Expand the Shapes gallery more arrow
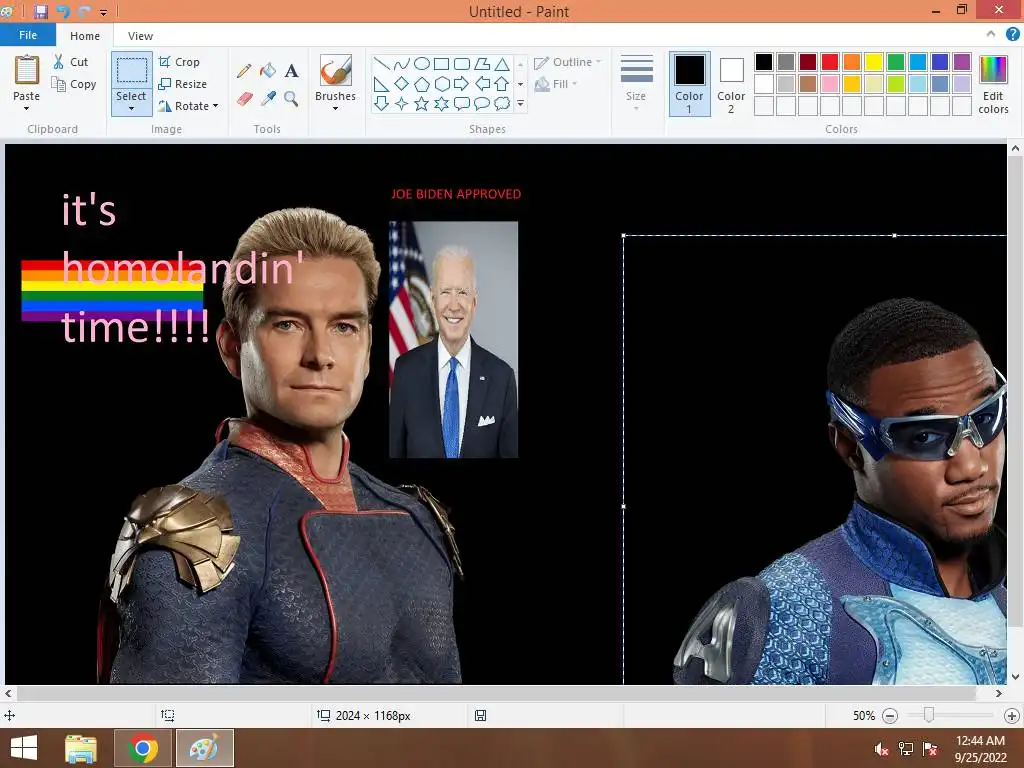The image size is (1024, 768). click(x=520, y=103)
